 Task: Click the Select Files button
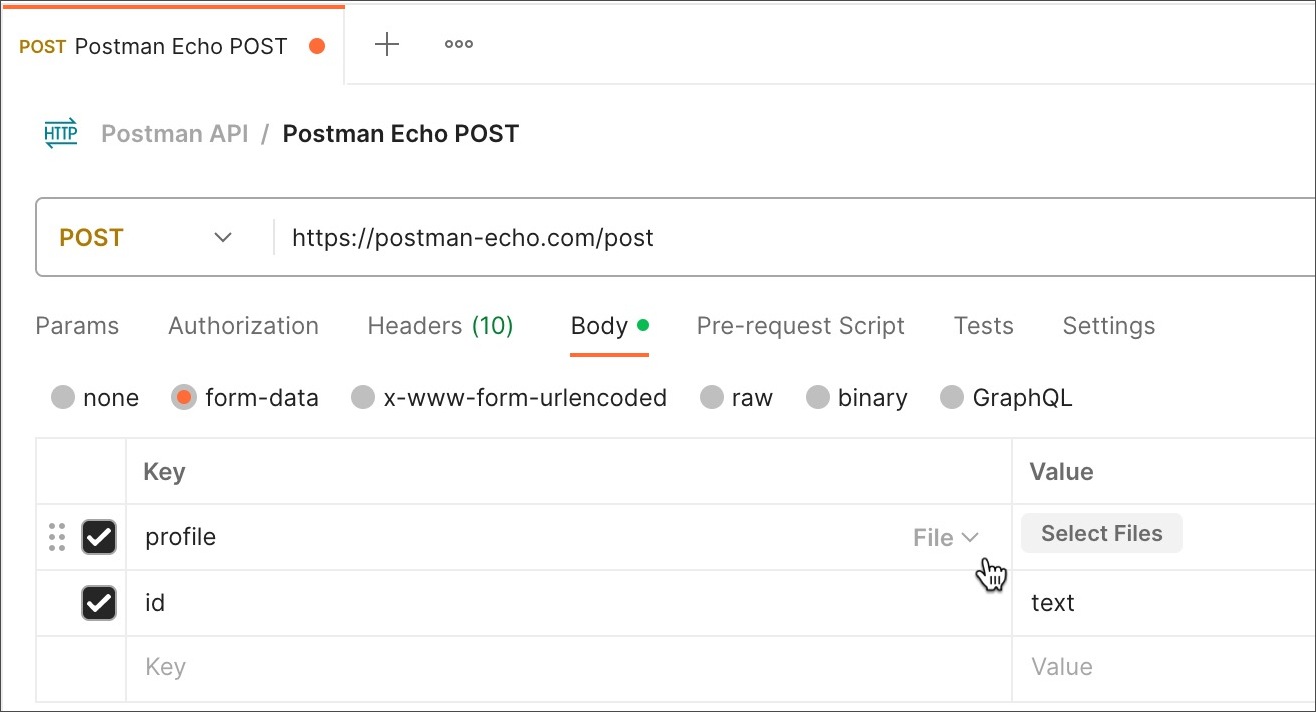[x=1101, y=534]
